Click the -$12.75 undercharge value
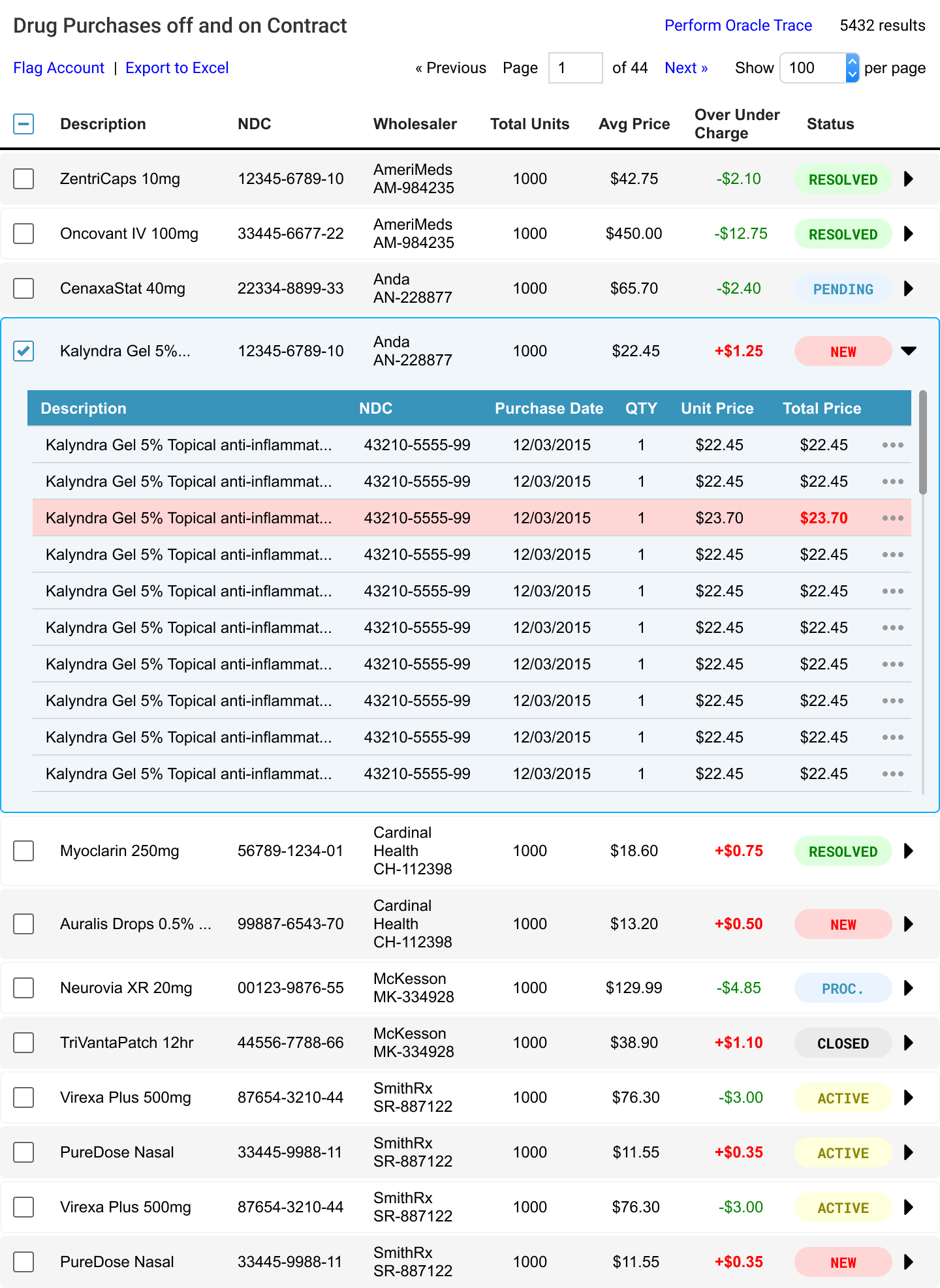The image size is (940, 1288). [740, 234]
